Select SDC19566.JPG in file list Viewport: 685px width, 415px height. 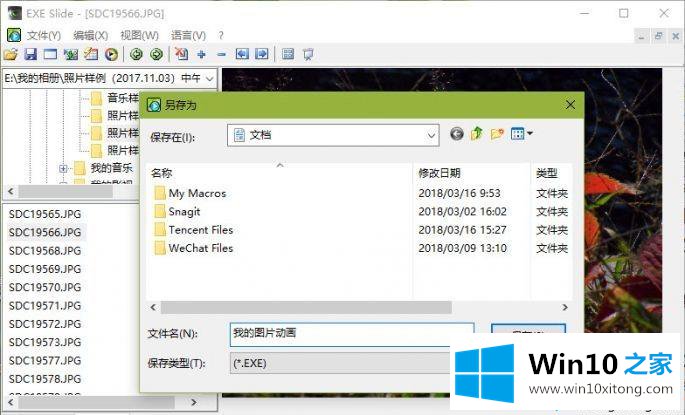(x=45, y=232)
